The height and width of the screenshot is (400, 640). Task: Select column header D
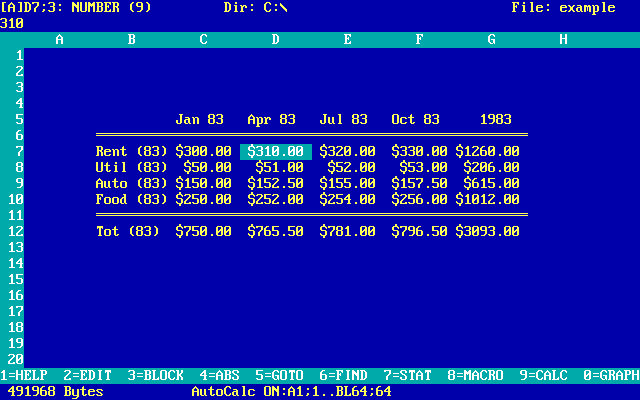276,39
